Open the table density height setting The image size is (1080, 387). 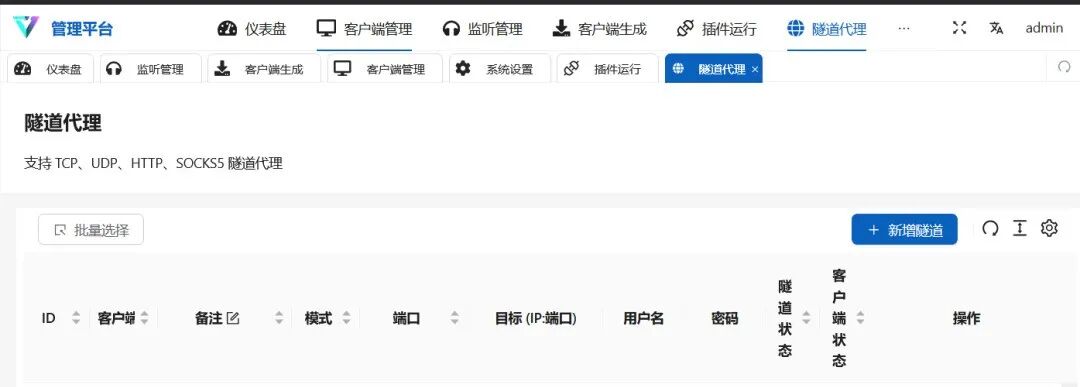point(1020,229)
